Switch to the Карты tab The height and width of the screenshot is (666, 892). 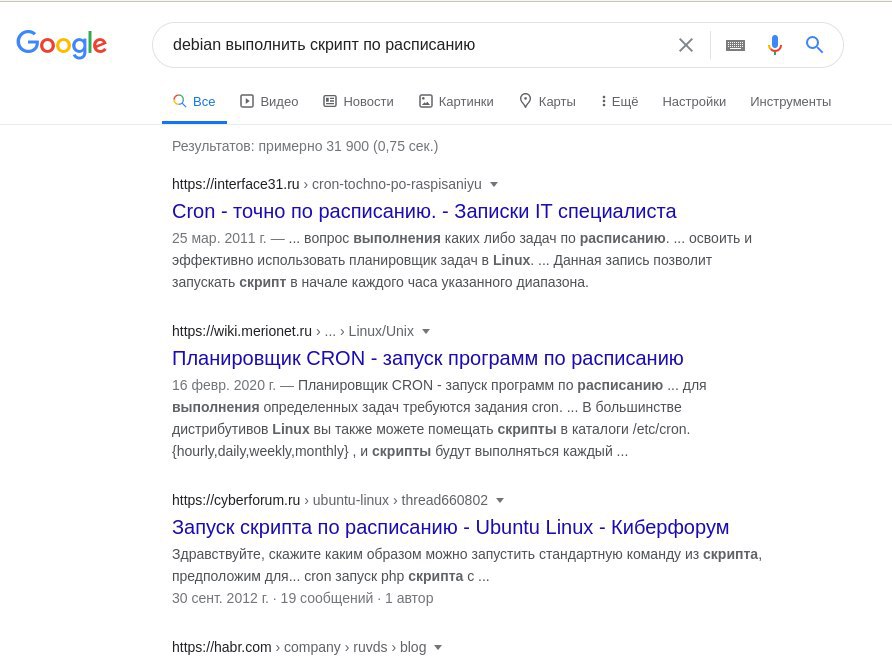pos(547,101)
